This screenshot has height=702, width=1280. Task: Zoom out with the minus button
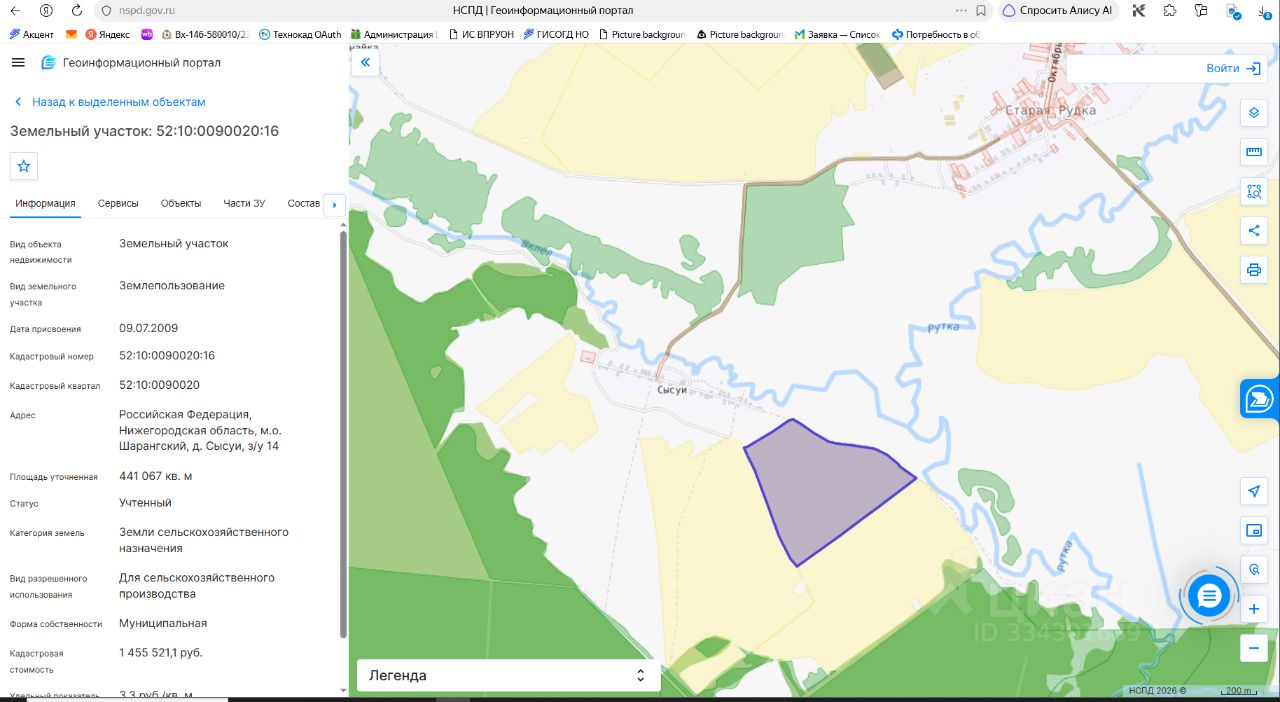pos(1254,648)
